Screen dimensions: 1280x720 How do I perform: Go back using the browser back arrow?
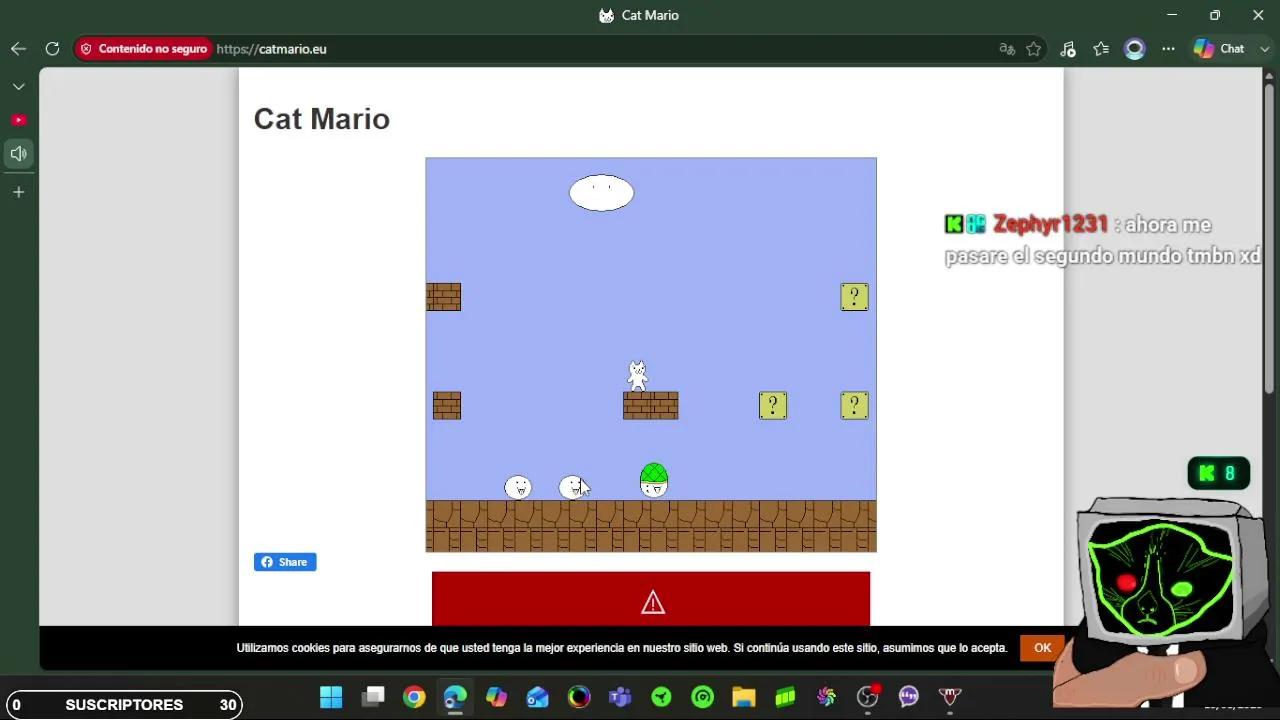18,49
